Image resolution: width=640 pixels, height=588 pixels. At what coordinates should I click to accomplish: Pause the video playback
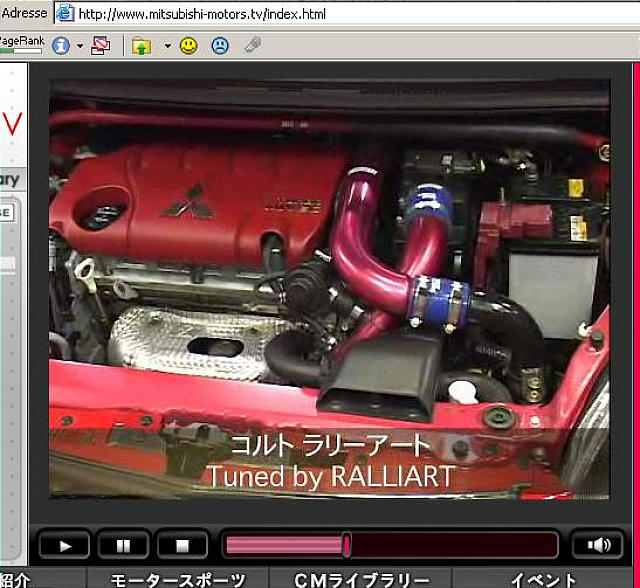(x=124, y=546)
